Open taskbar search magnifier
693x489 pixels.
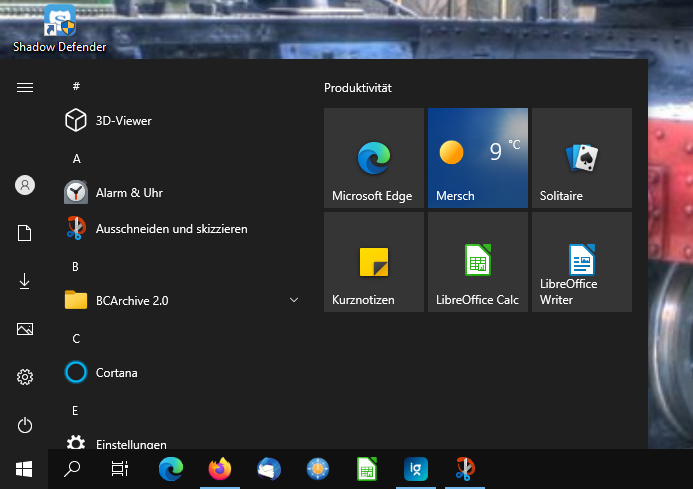[72, 469]
